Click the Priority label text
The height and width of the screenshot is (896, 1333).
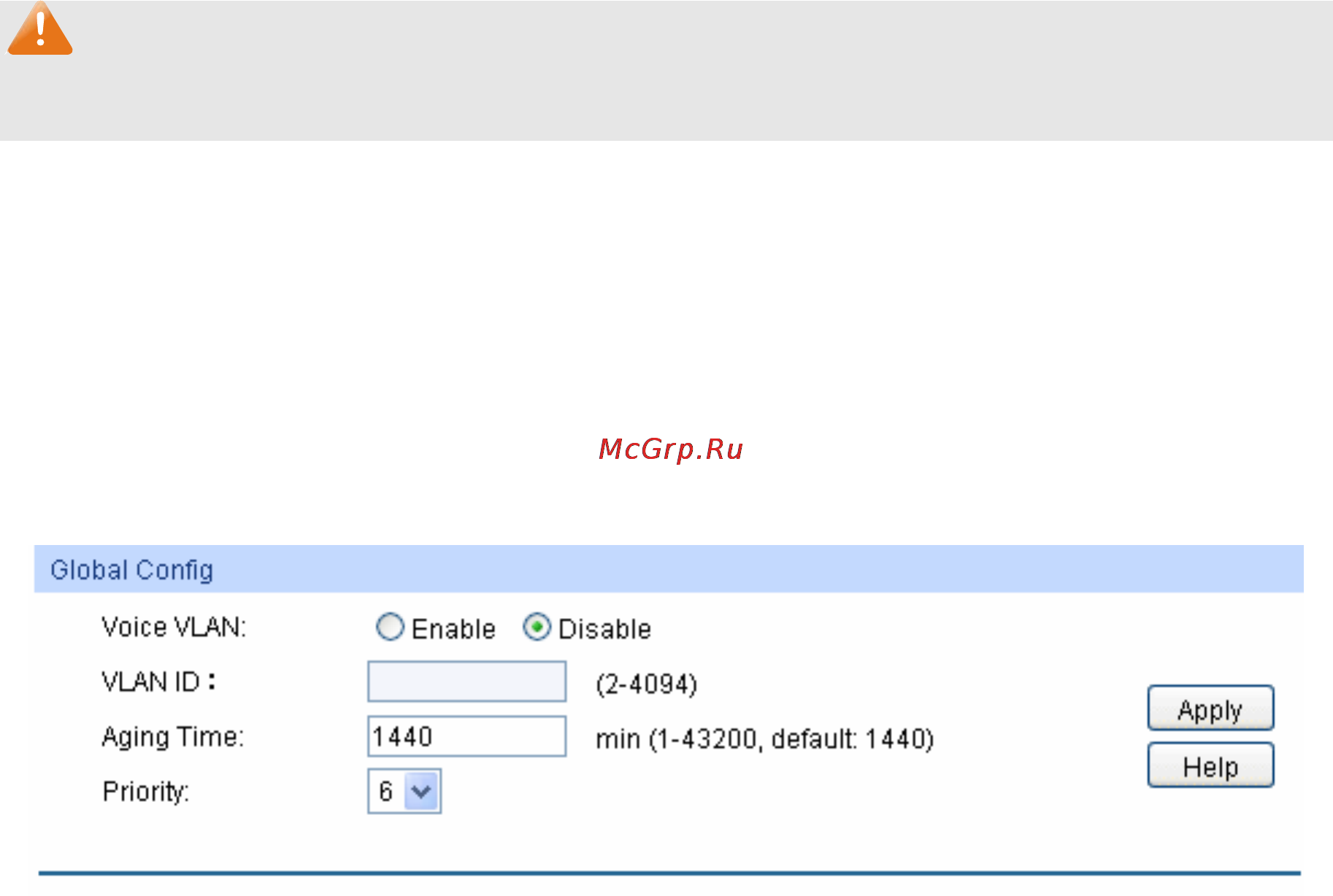click(146, 792)
